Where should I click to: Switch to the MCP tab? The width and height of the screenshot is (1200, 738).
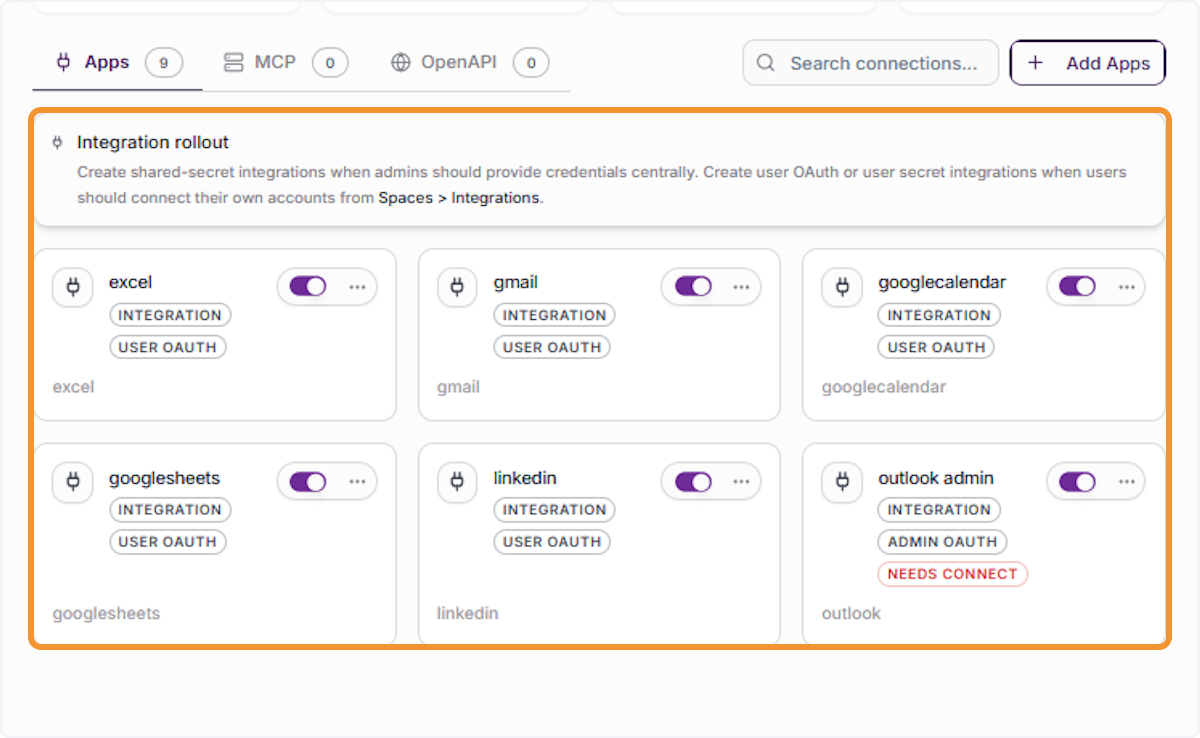(x=285, y=63)
